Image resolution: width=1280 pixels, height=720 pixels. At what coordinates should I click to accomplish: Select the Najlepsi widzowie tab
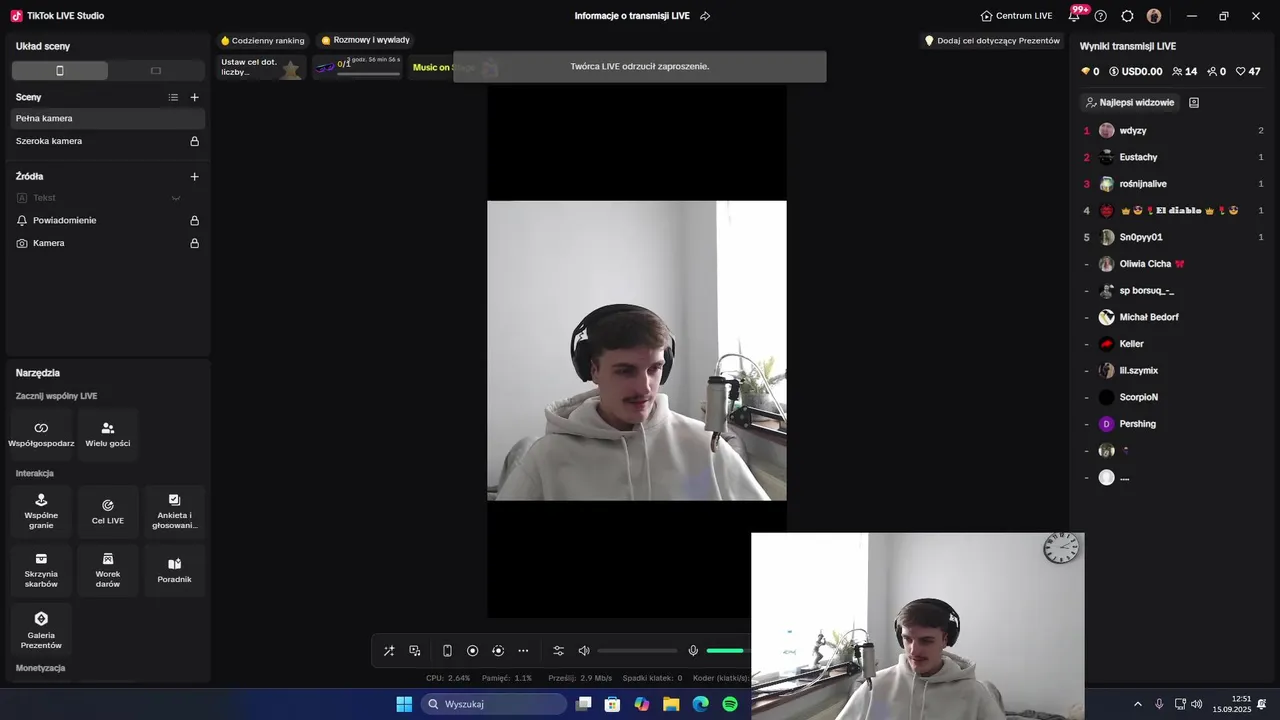(x=1130, y=103)
